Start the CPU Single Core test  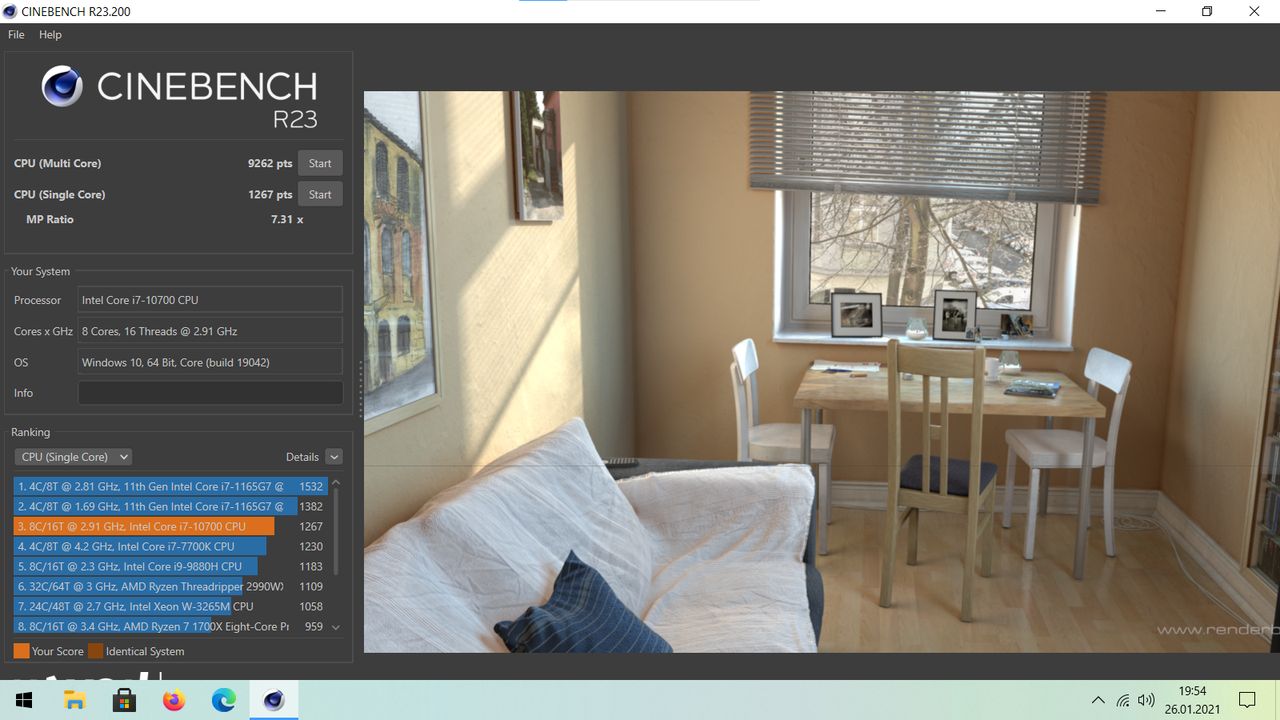click(x=320, y=194)
